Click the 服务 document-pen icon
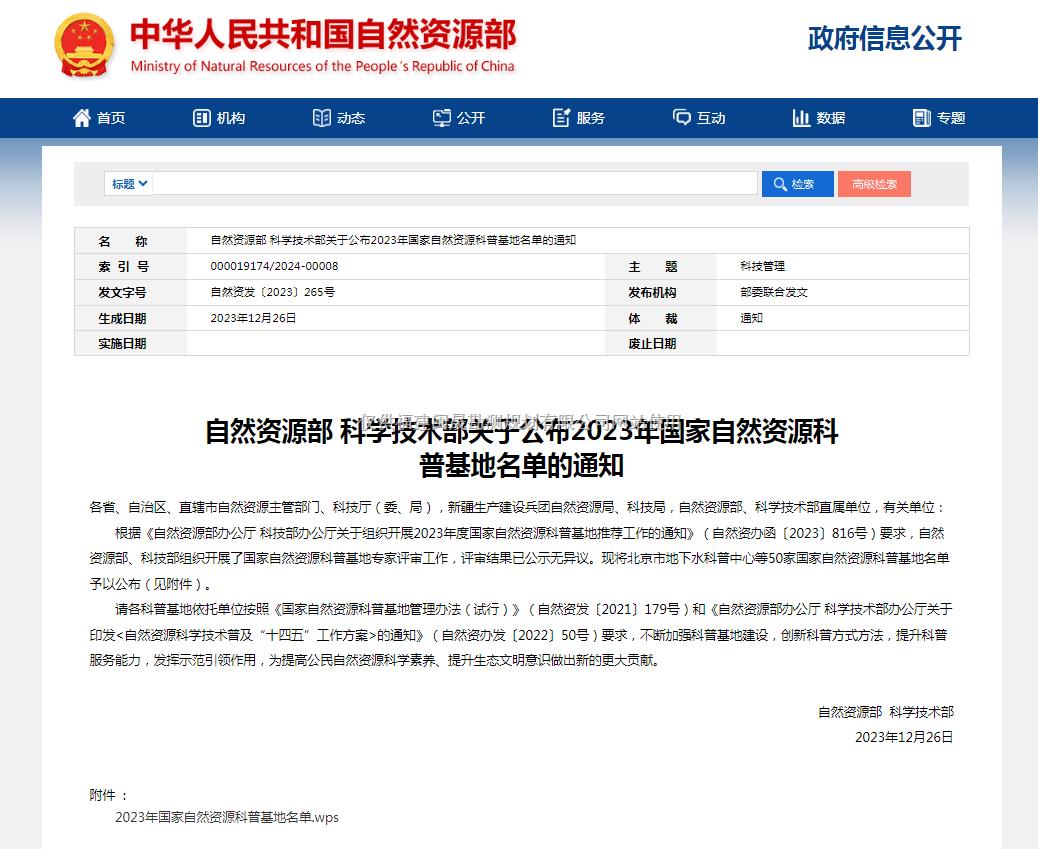Screen dimensions: 1038x849 point(561,118)
